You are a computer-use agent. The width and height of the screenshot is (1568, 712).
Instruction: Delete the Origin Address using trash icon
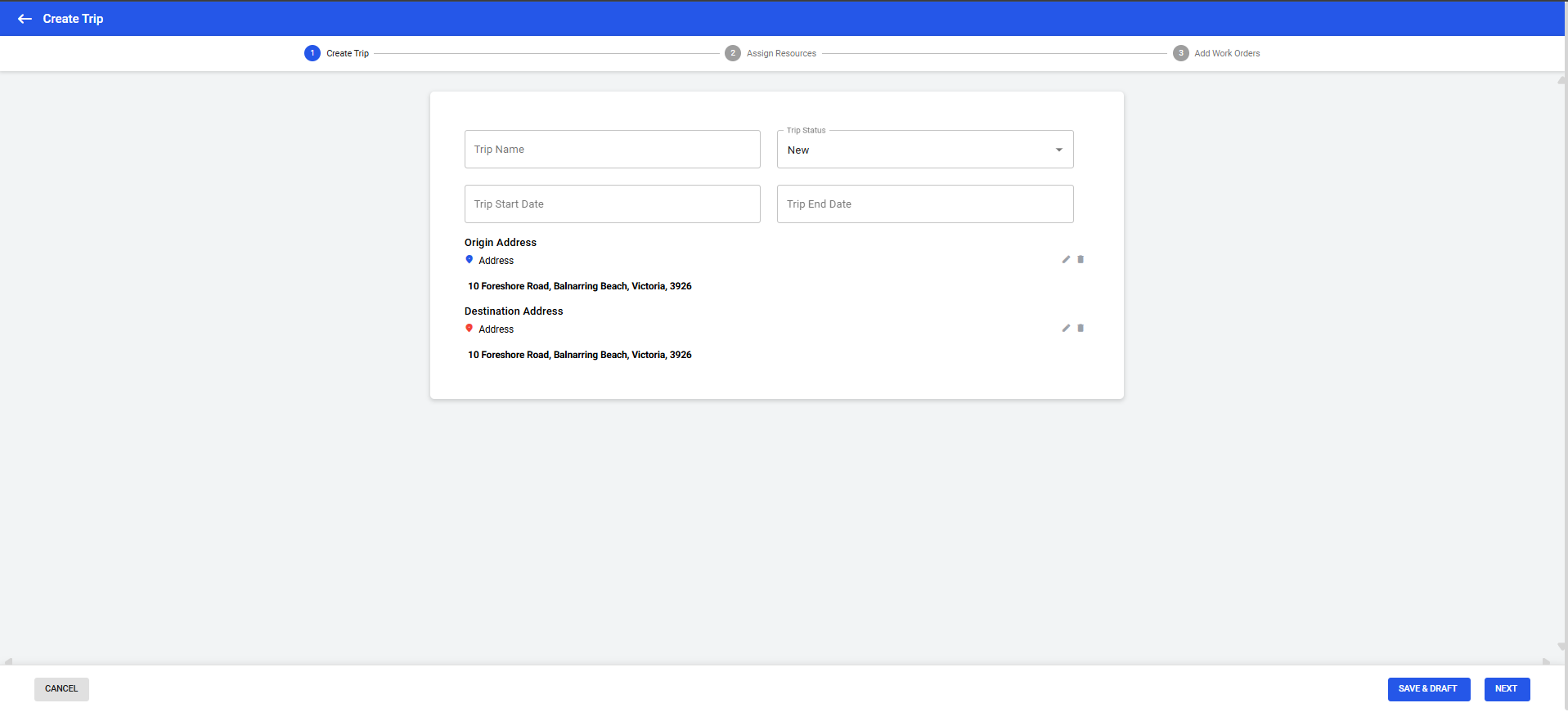pyautogui.click(x=1081, y=259)
